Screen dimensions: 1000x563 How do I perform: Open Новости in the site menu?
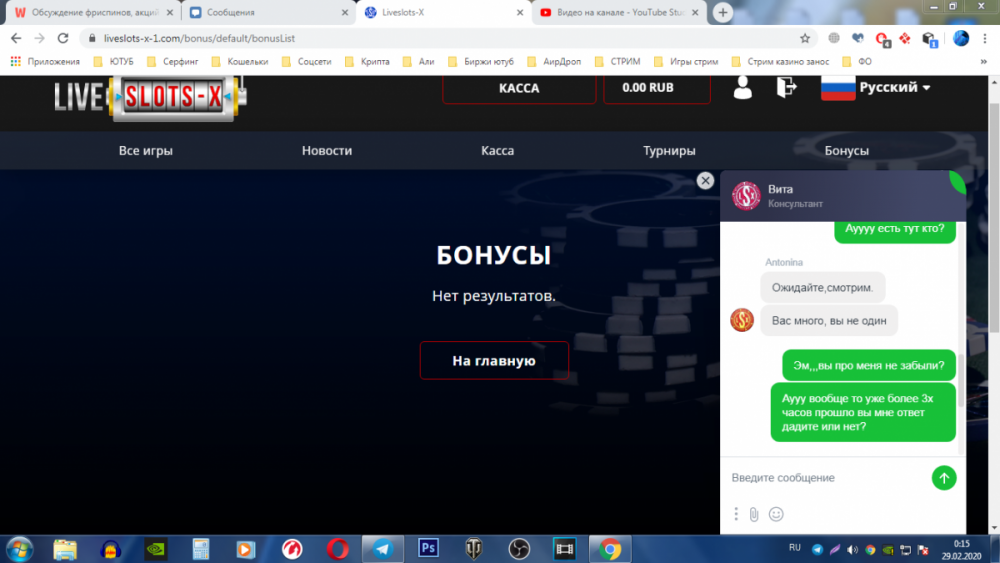point(327,151)
